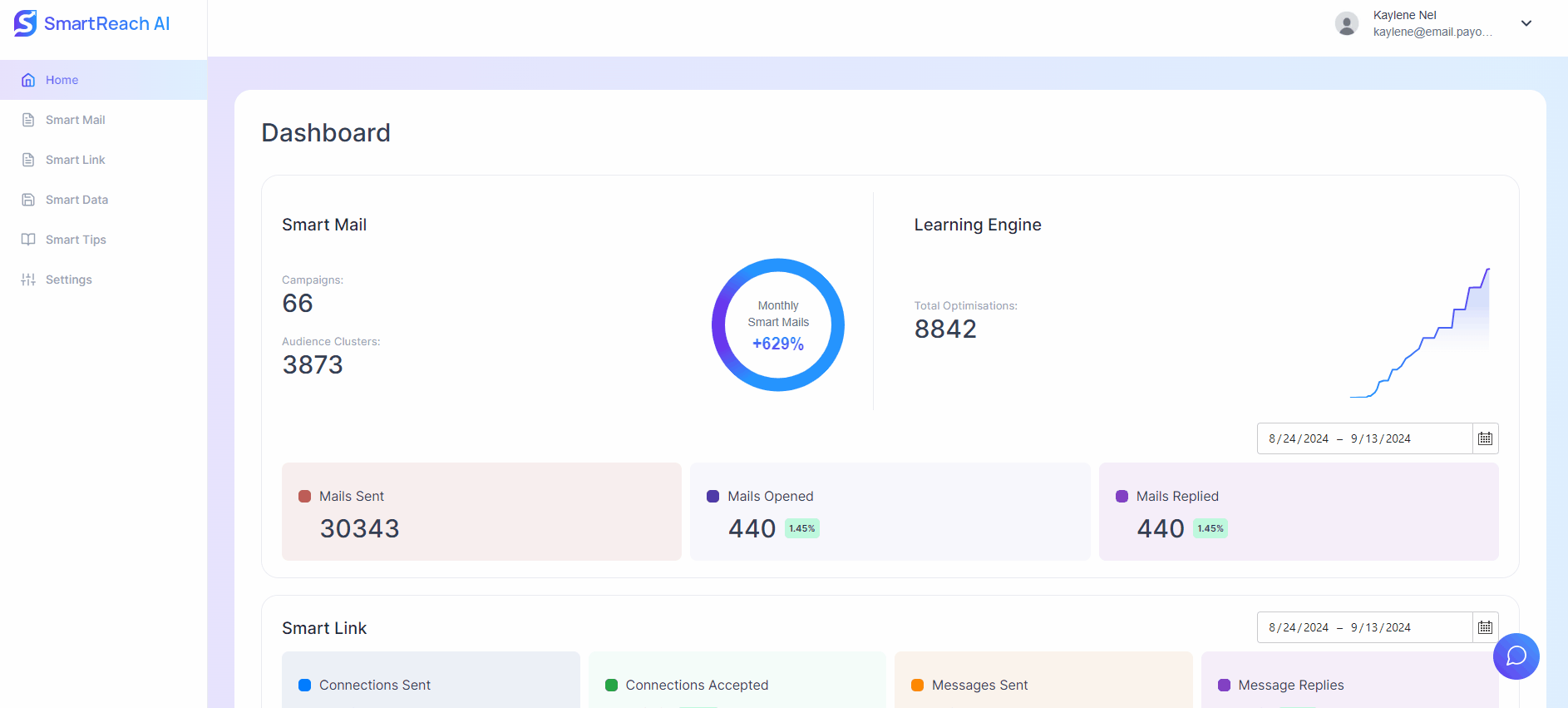Click the Smart Link date range field
The image size is (1568, 708).
click(x=1365, y=627)
